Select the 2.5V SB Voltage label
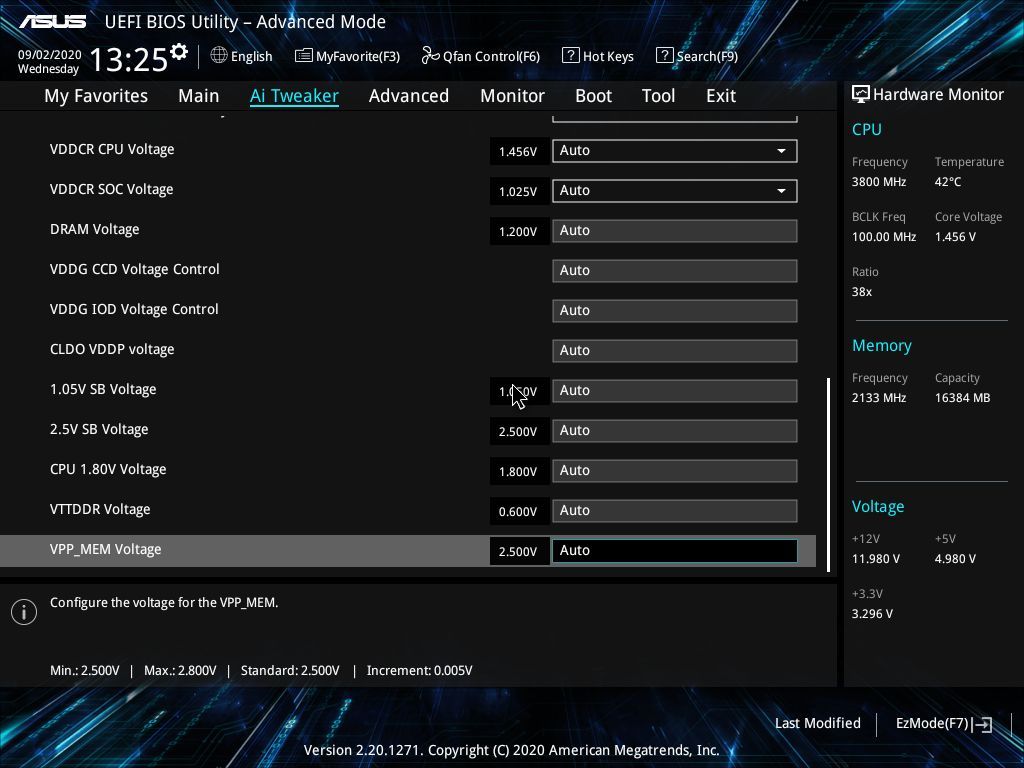Viewport: 1024px width, 768px height. click(99, 429)
